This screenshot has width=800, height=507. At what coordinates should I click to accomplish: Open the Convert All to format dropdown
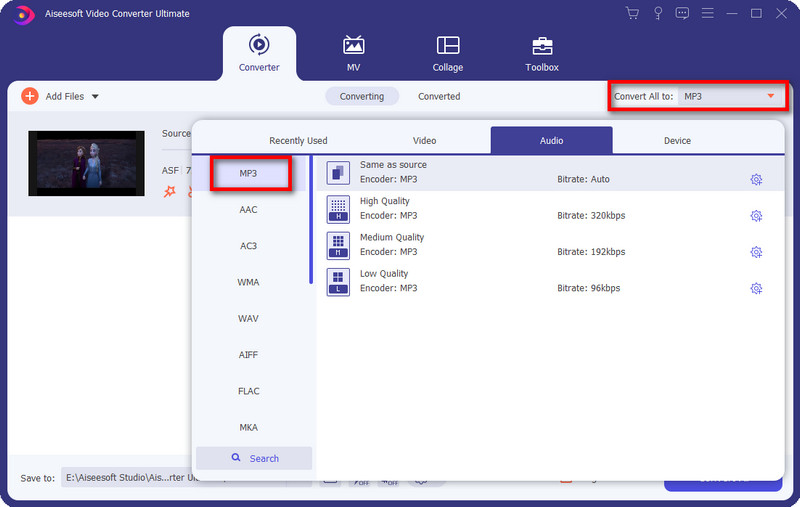point(770,96)
